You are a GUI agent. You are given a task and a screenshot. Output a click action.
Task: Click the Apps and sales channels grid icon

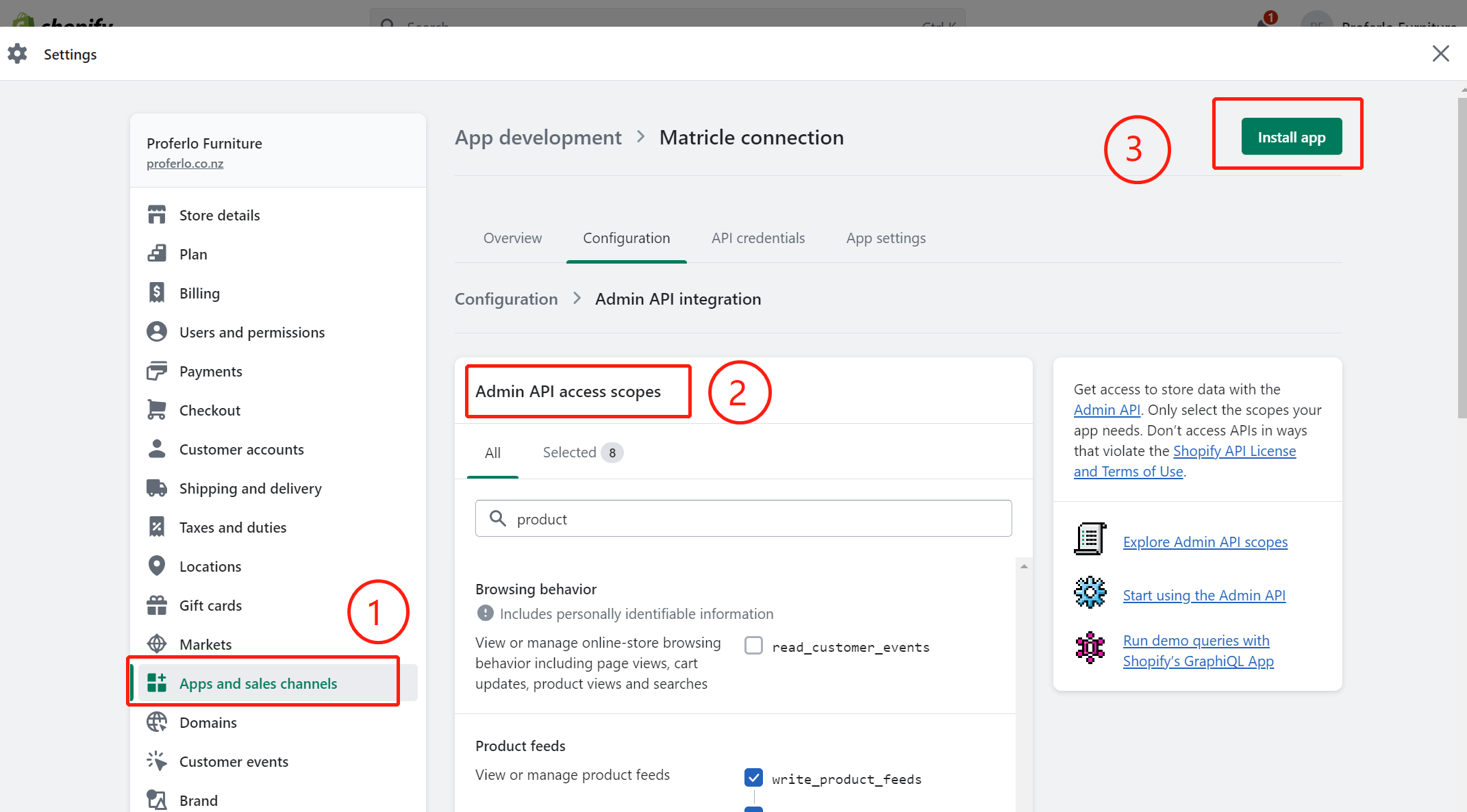(x=157, y=683)
